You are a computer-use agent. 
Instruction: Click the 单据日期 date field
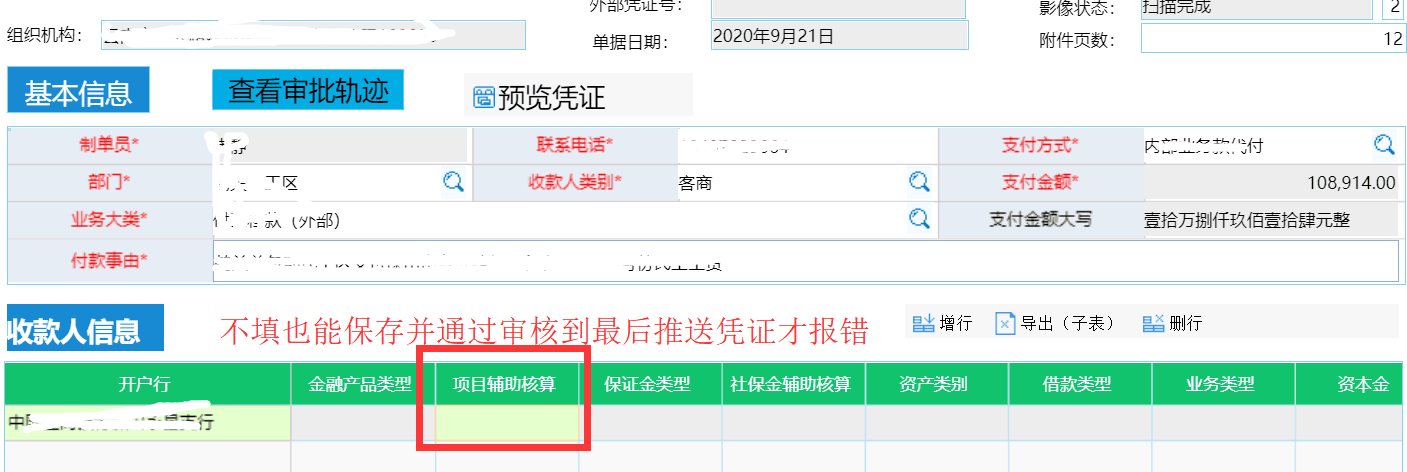838,37
